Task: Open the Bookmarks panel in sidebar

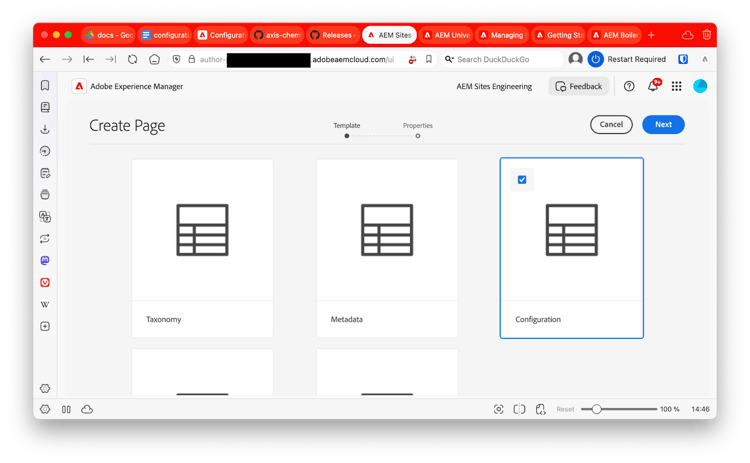Action: 45,86
